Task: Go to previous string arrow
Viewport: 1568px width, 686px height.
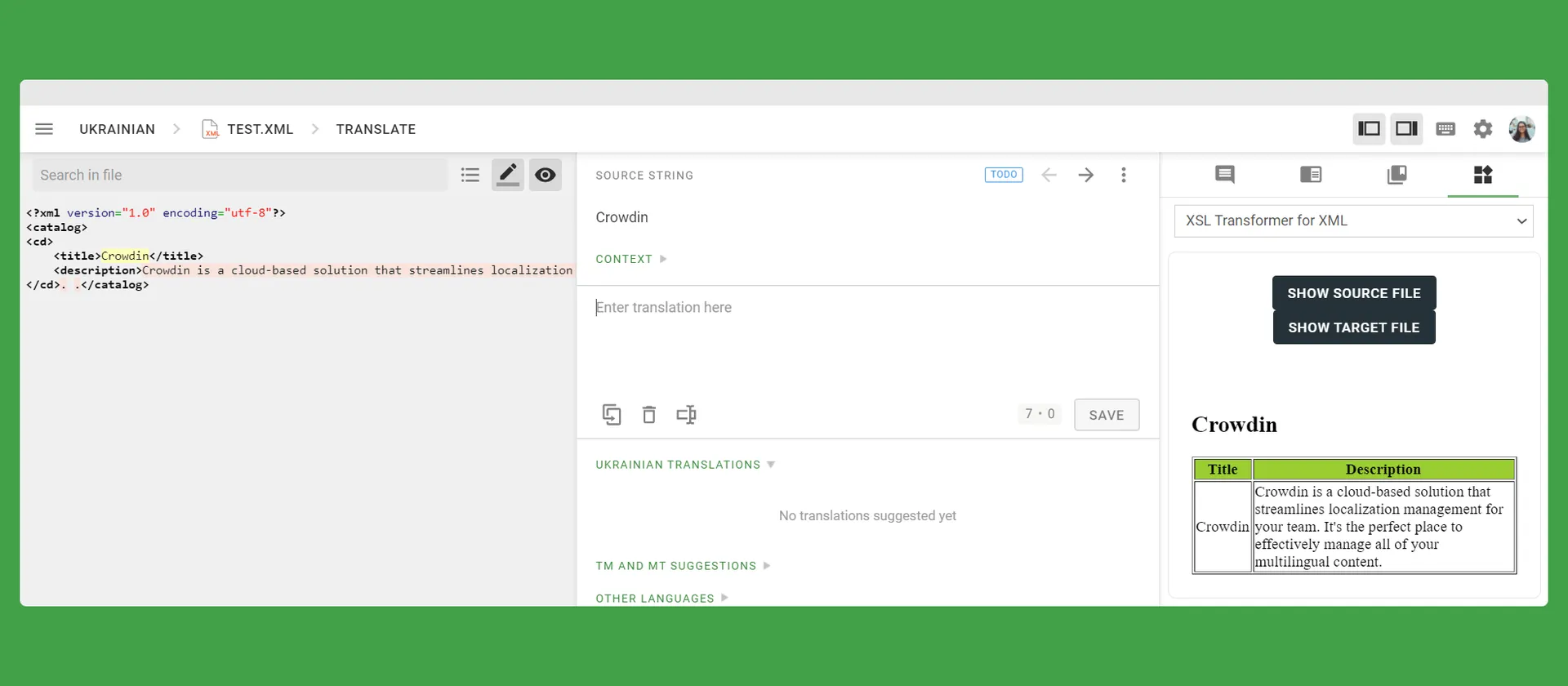Action: pos(1049,175)
